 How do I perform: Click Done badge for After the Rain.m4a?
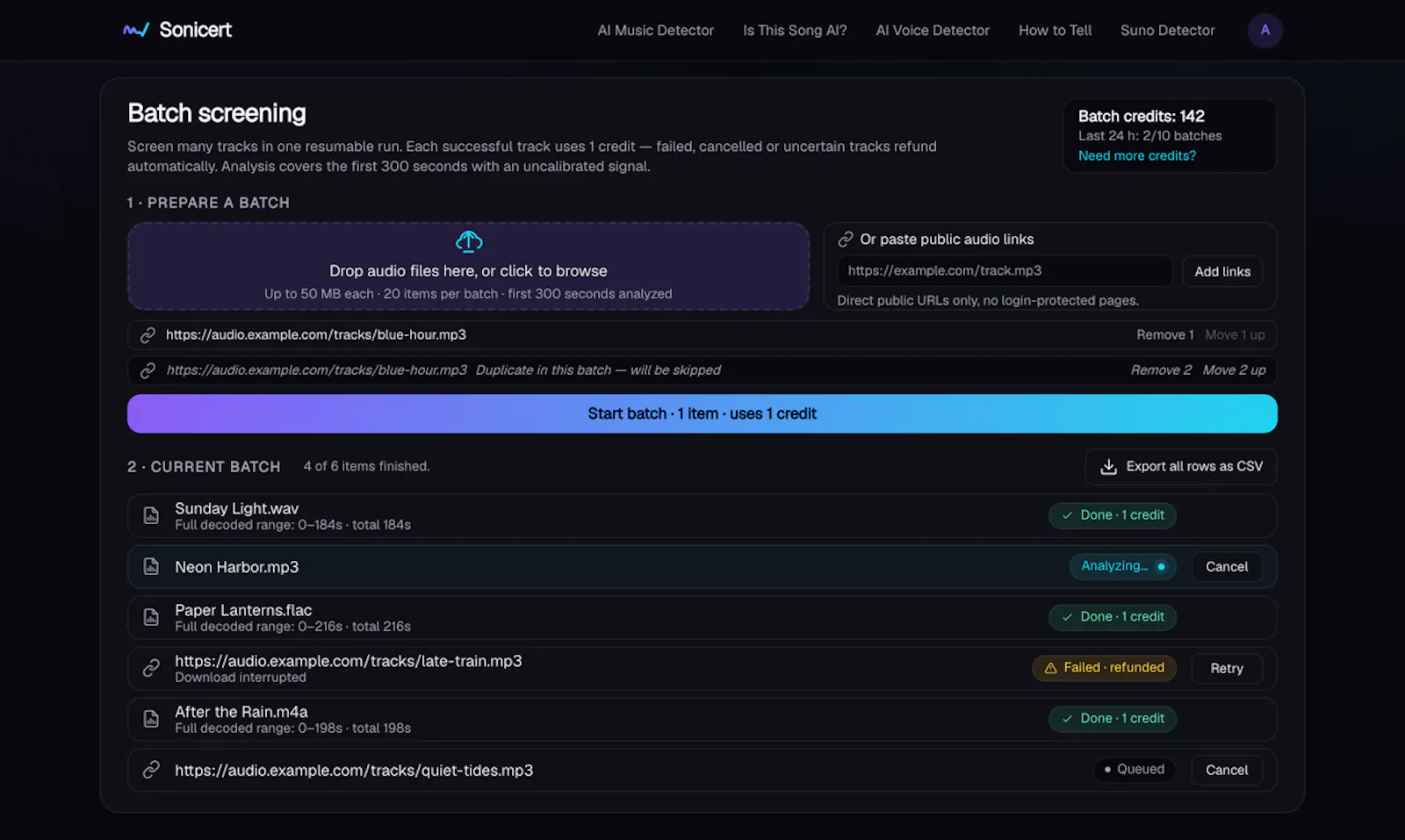click(x=1113, y=719)
